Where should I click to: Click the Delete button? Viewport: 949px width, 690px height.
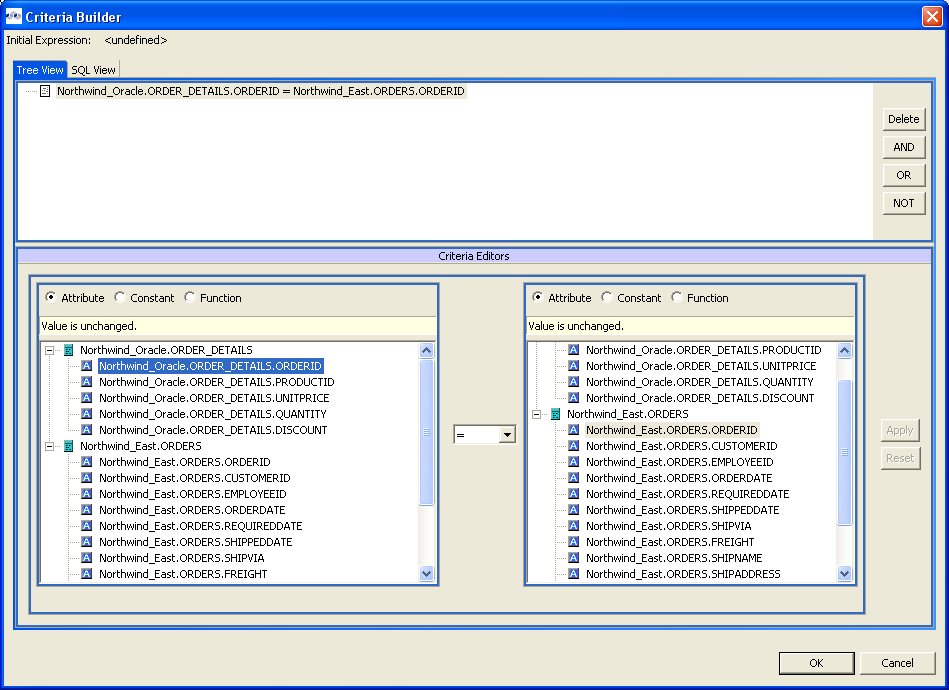pyautogui.click(x=903, y=119)
